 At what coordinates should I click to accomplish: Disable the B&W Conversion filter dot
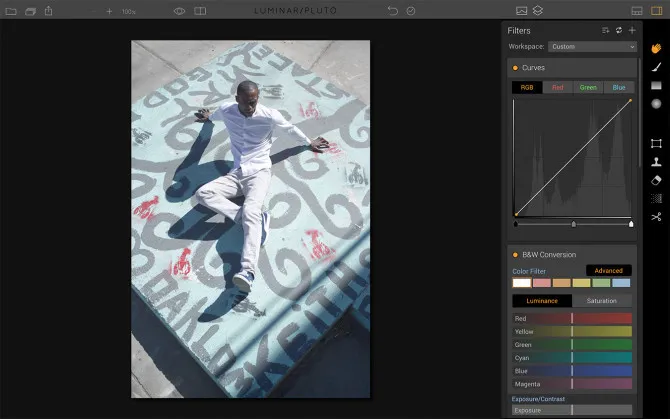click(x=515, y=255)
